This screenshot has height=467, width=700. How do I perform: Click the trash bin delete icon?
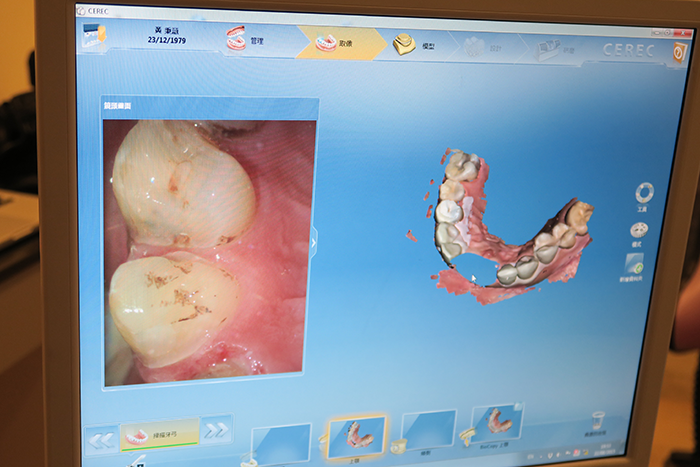tap(597, 421)
